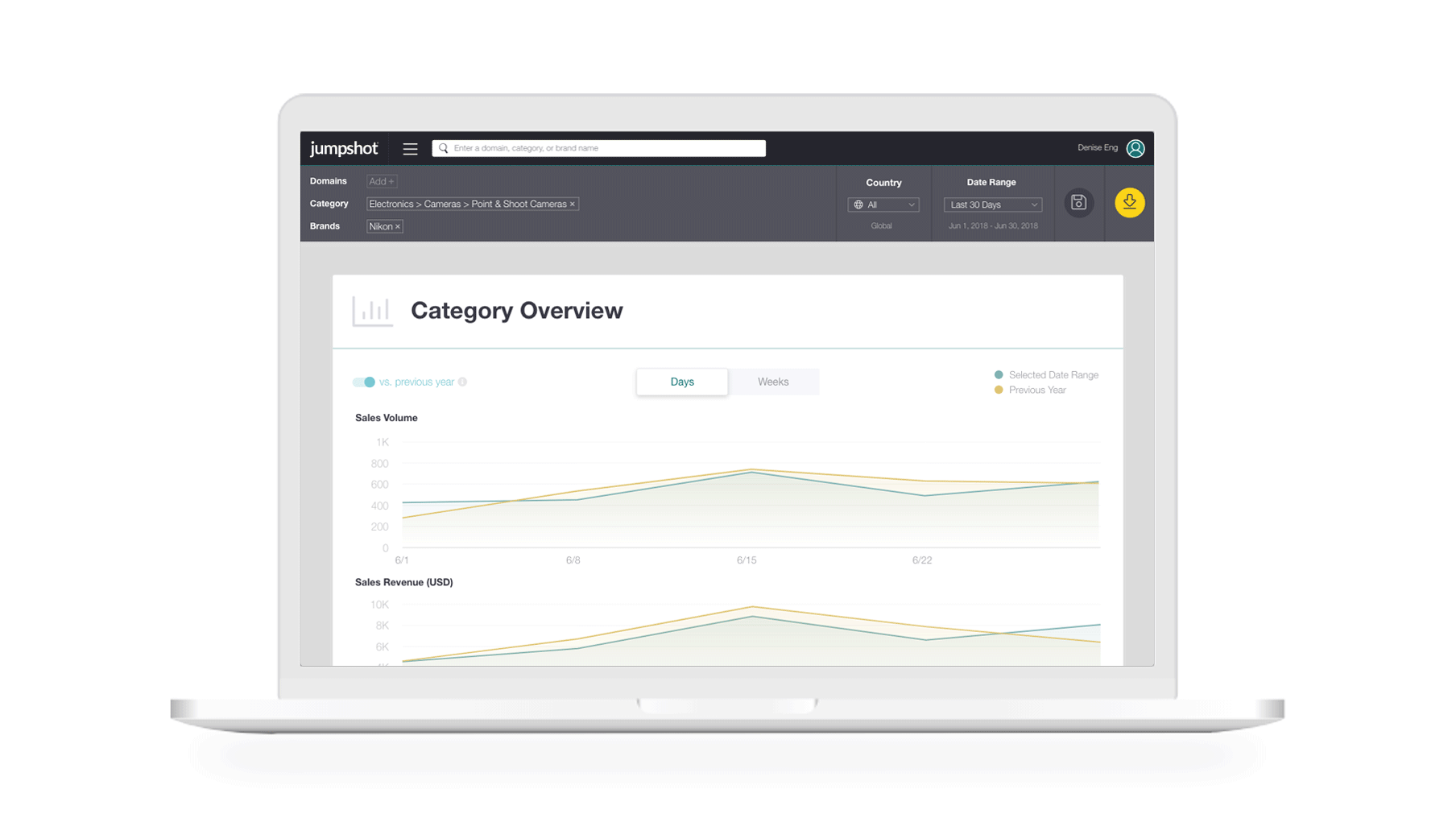Viewport: 1456px width, 818px height.
Task: Click the 10K axis label on Sales Revenue
Action: (x=379, y=605)
